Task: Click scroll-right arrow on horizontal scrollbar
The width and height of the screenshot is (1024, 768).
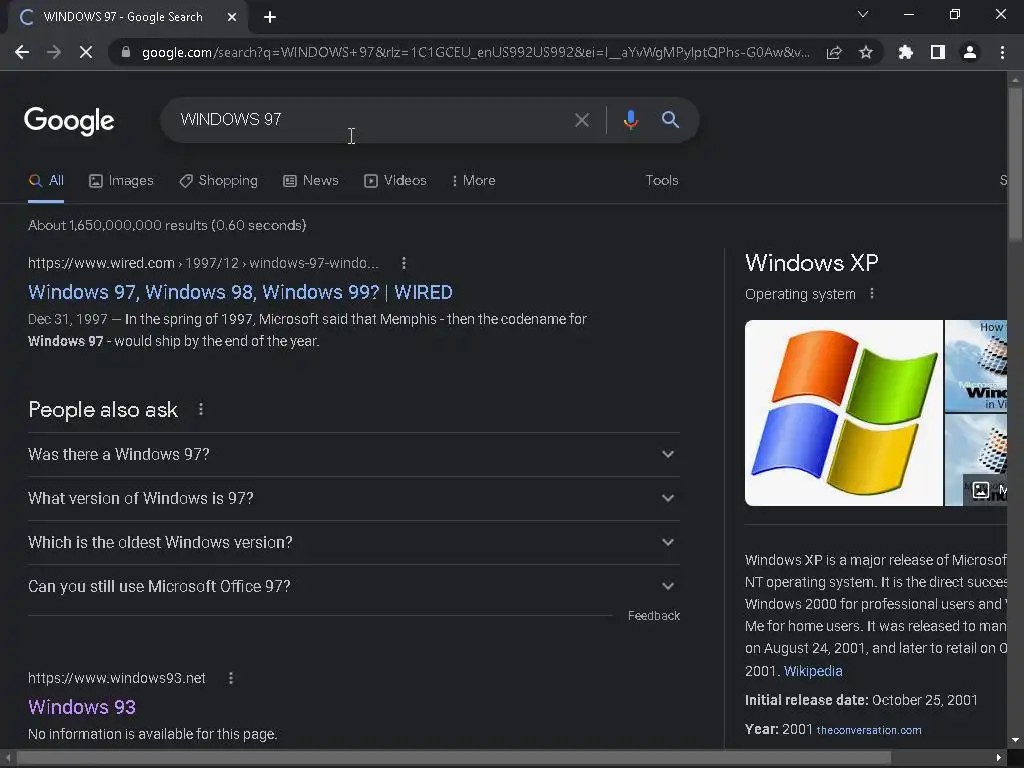Action: (x=999, y=758)
